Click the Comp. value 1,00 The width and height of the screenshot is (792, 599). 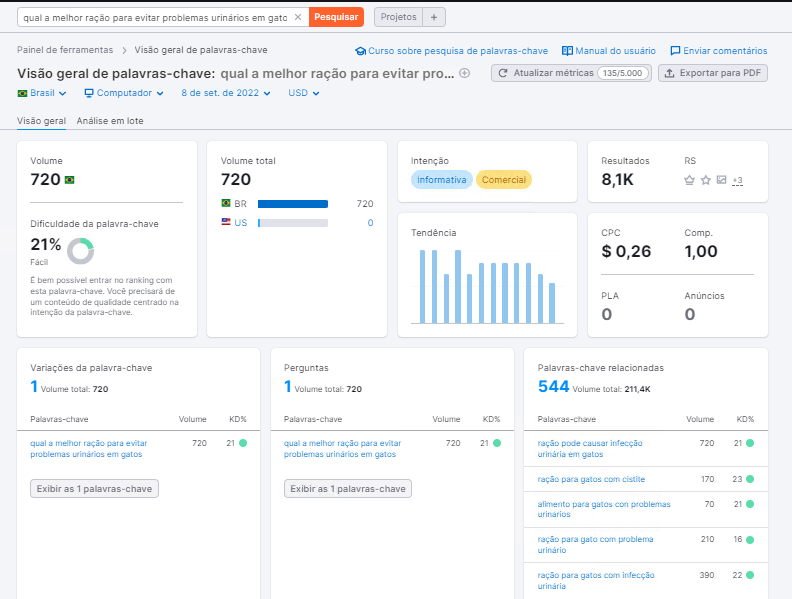point(701,251)
